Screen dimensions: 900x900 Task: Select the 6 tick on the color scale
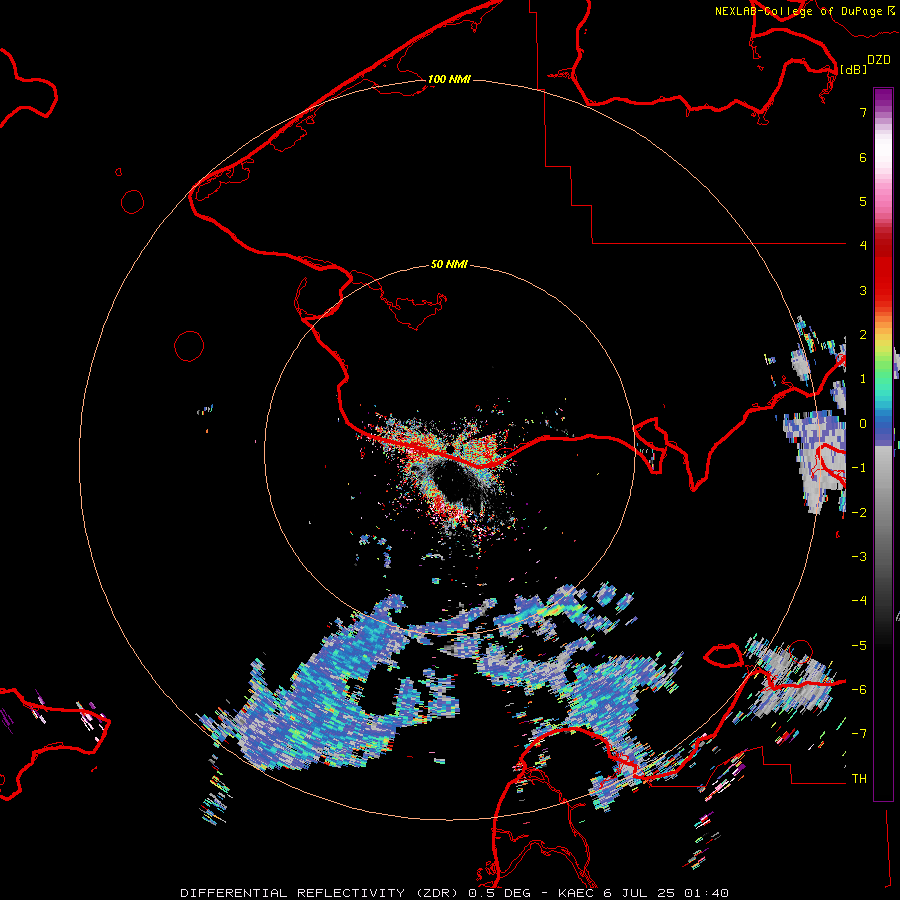tap(863, 157)
